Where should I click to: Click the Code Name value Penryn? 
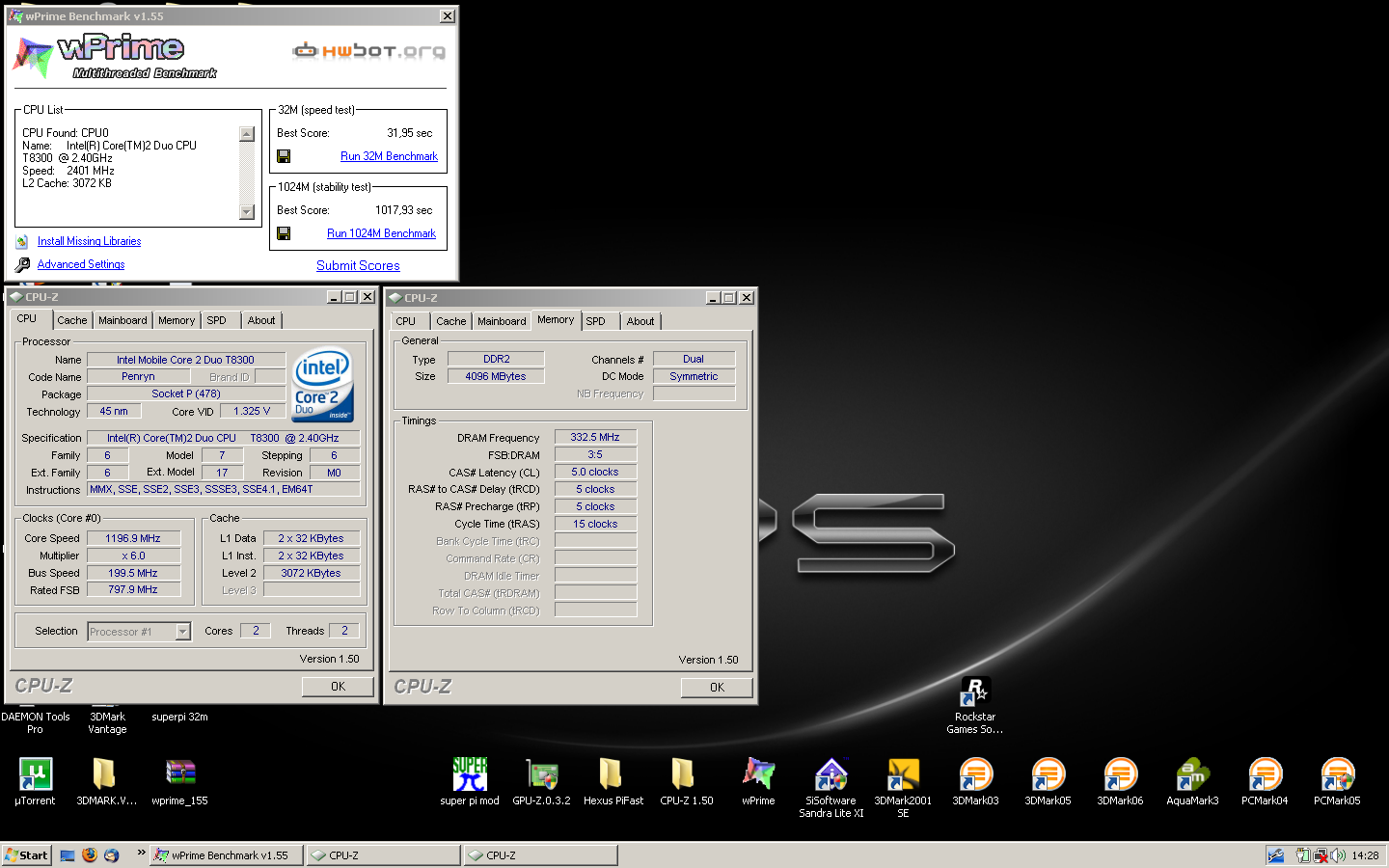(x=138, y=376)
